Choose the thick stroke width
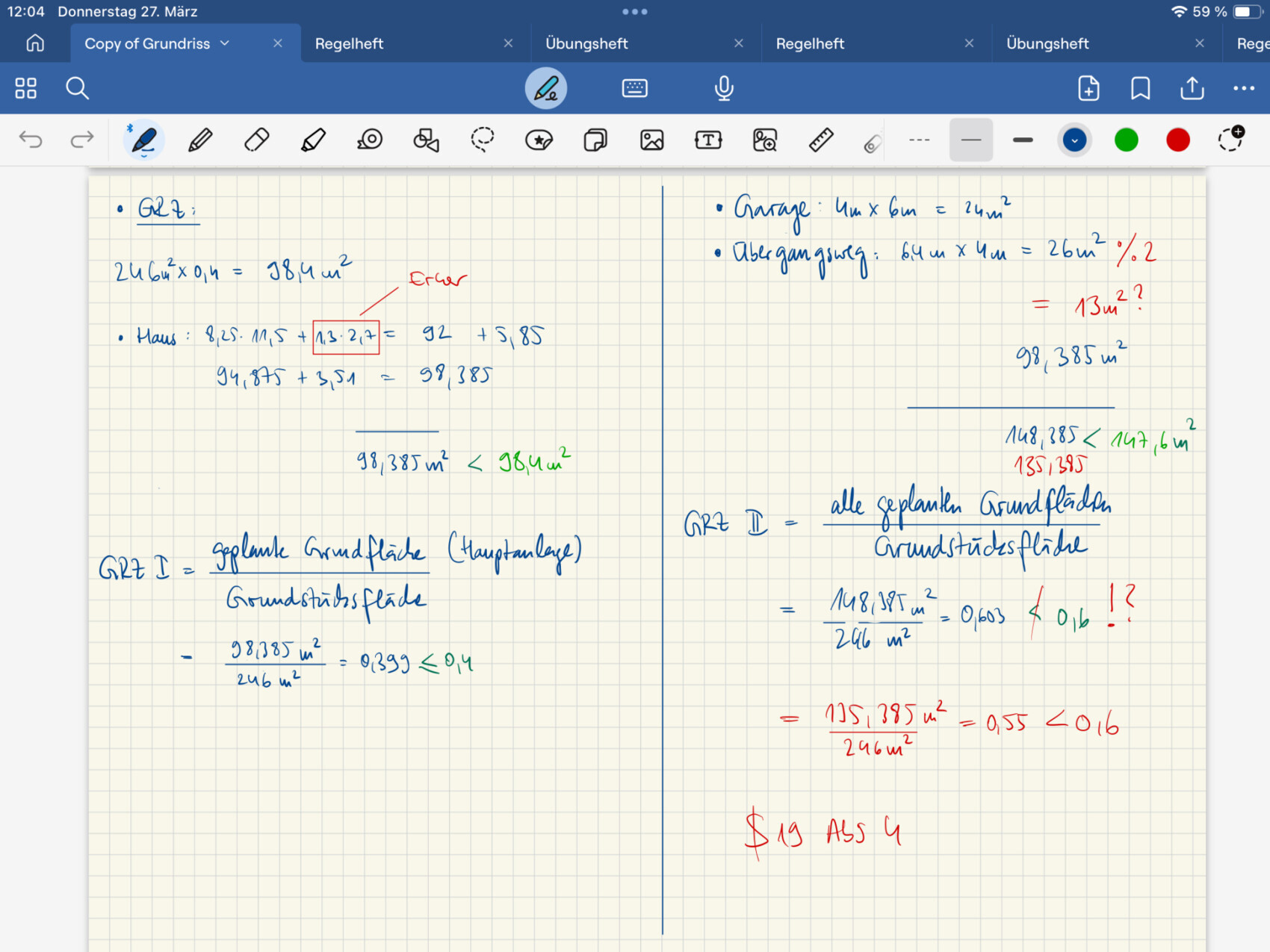This screenshot has width=1270, height=952. tap(1023, 140)
